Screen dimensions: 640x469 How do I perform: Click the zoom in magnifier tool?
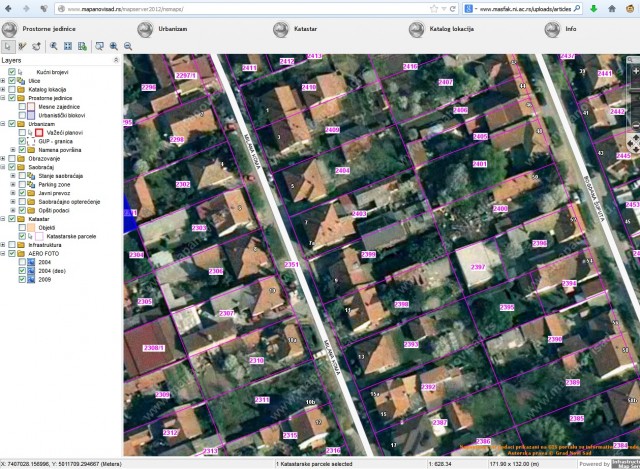113,46
